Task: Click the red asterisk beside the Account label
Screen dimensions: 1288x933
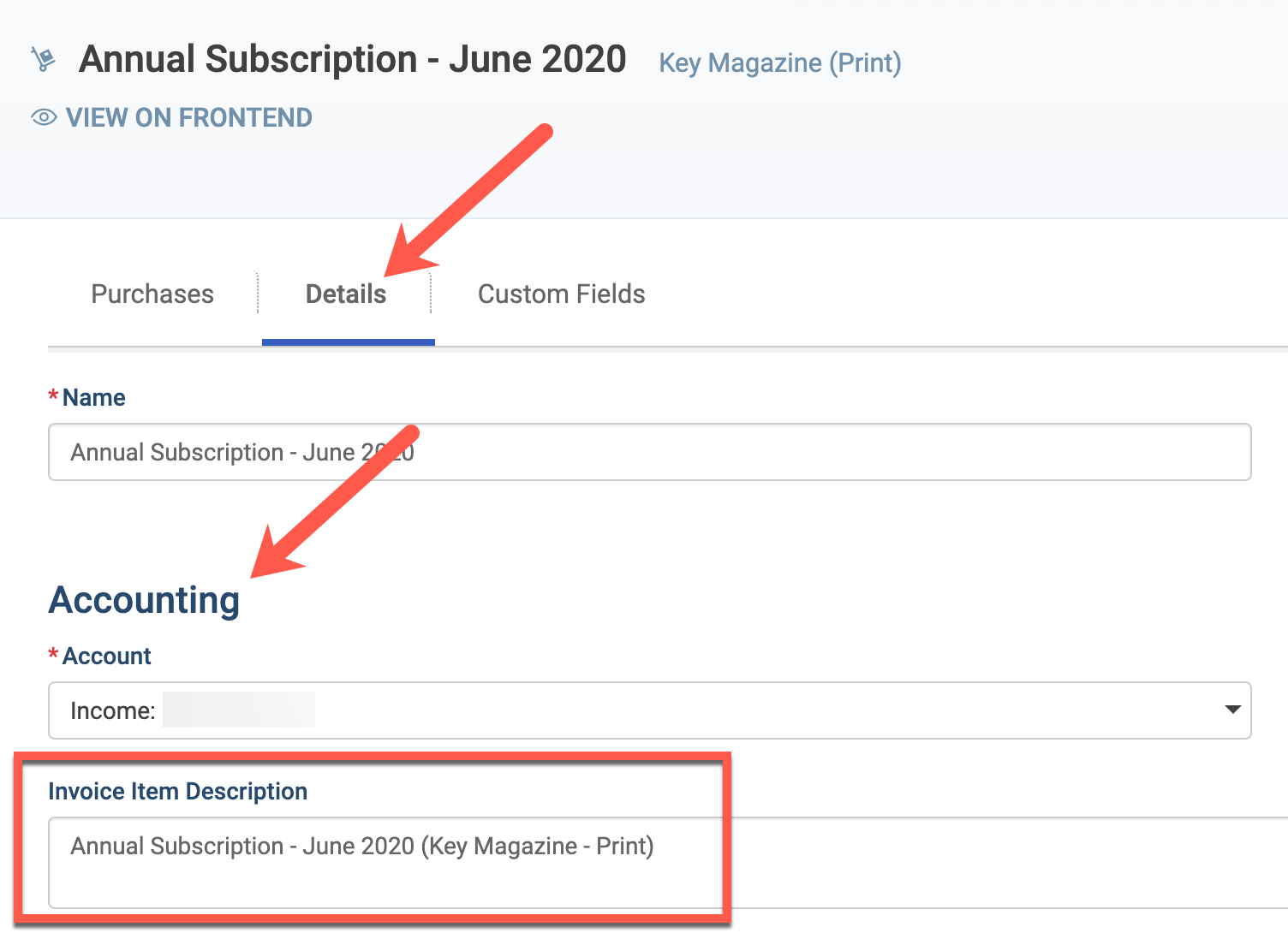Action: click(x=53, y=655)
